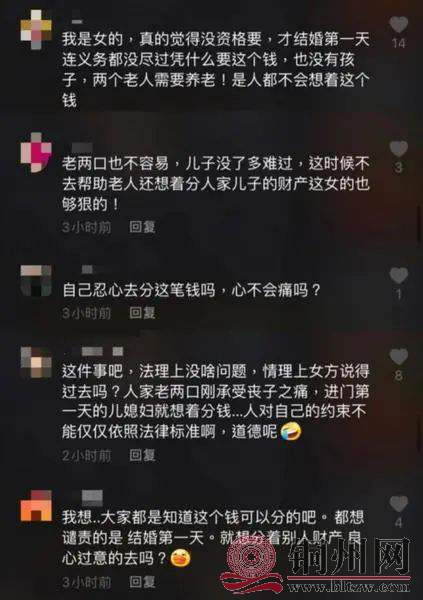Image resolution: width=423 pixels, height=600 pixels.
Task: Like the comment with 8 likes
Action: coord(399,357)
